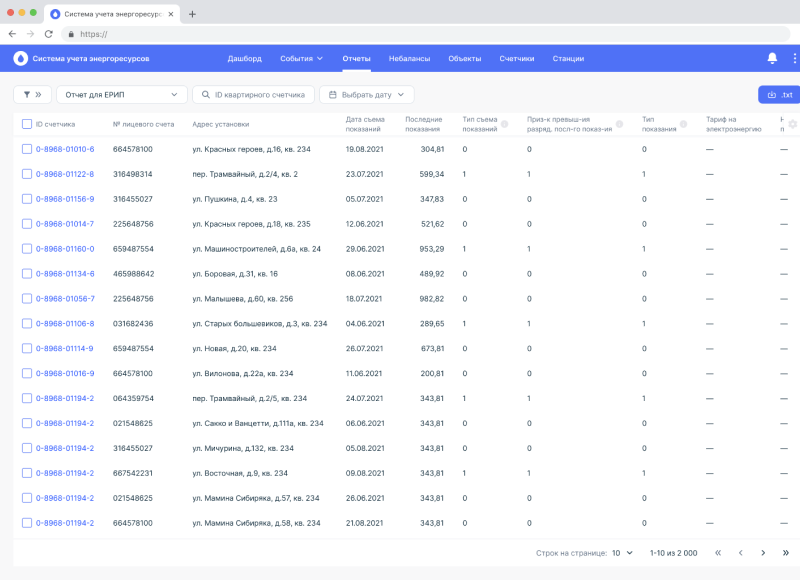This screenshot has height=580, width=800.
Task: Click info icon next to 'Тип показания'
Action: point(685,124)
